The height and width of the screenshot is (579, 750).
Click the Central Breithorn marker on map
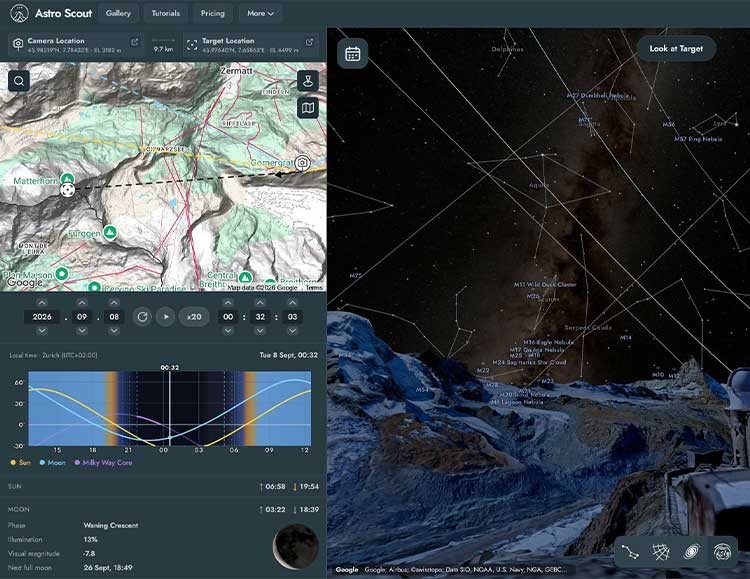tap(245, 277)
